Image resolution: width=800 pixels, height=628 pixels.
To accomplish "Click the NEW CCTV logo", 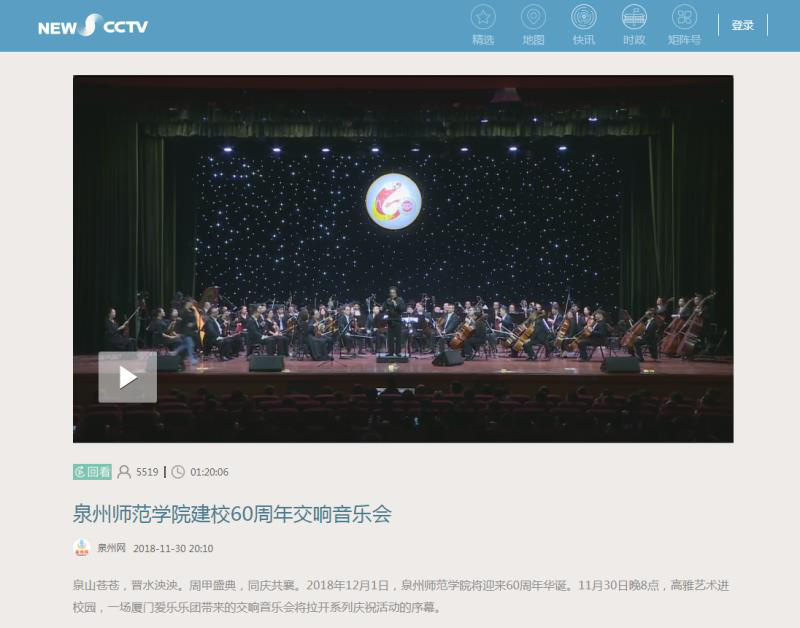I will click(93, 25).
